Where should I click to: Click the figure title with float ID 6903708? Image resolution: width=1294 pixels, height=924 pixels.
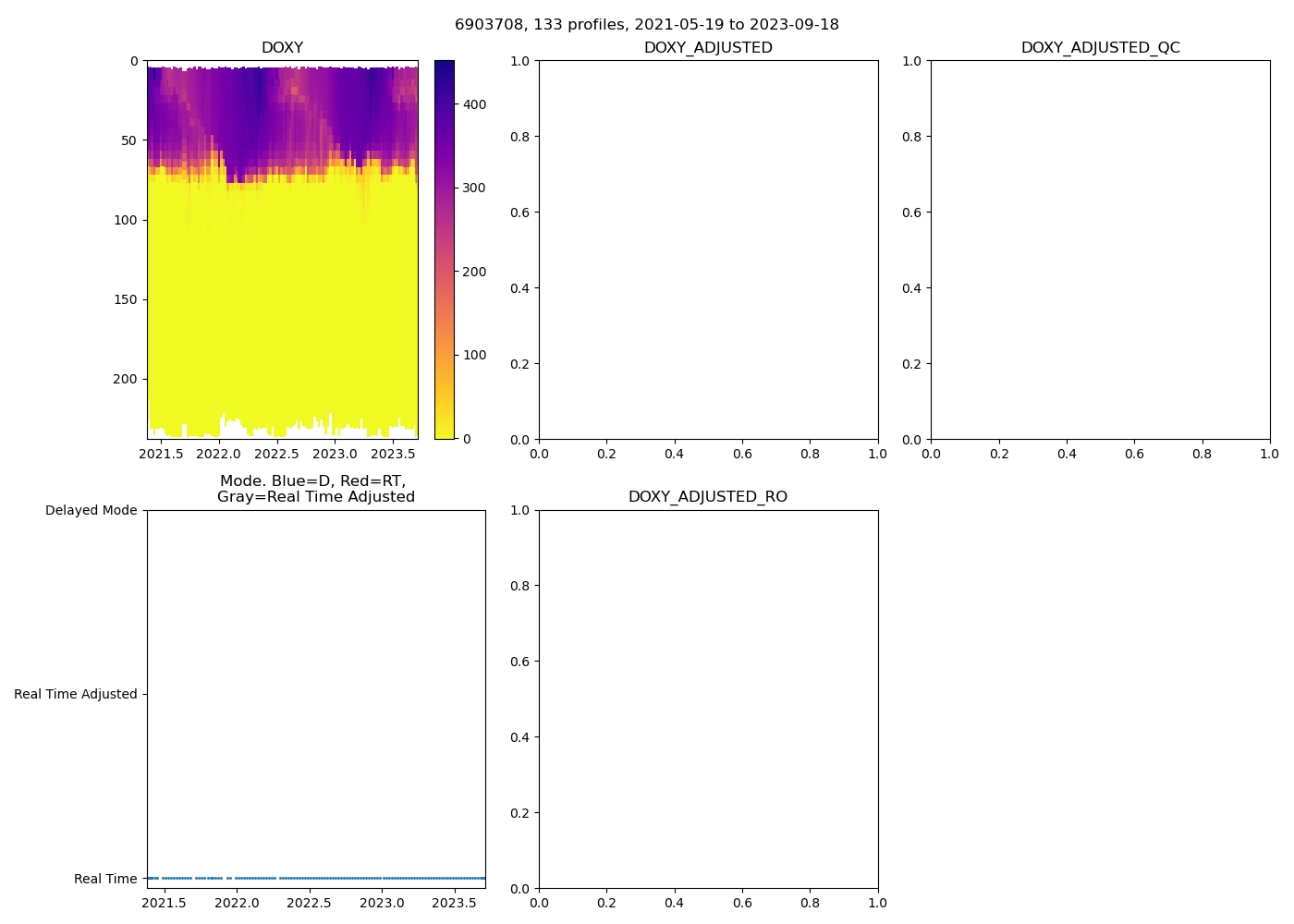(646, 25)
